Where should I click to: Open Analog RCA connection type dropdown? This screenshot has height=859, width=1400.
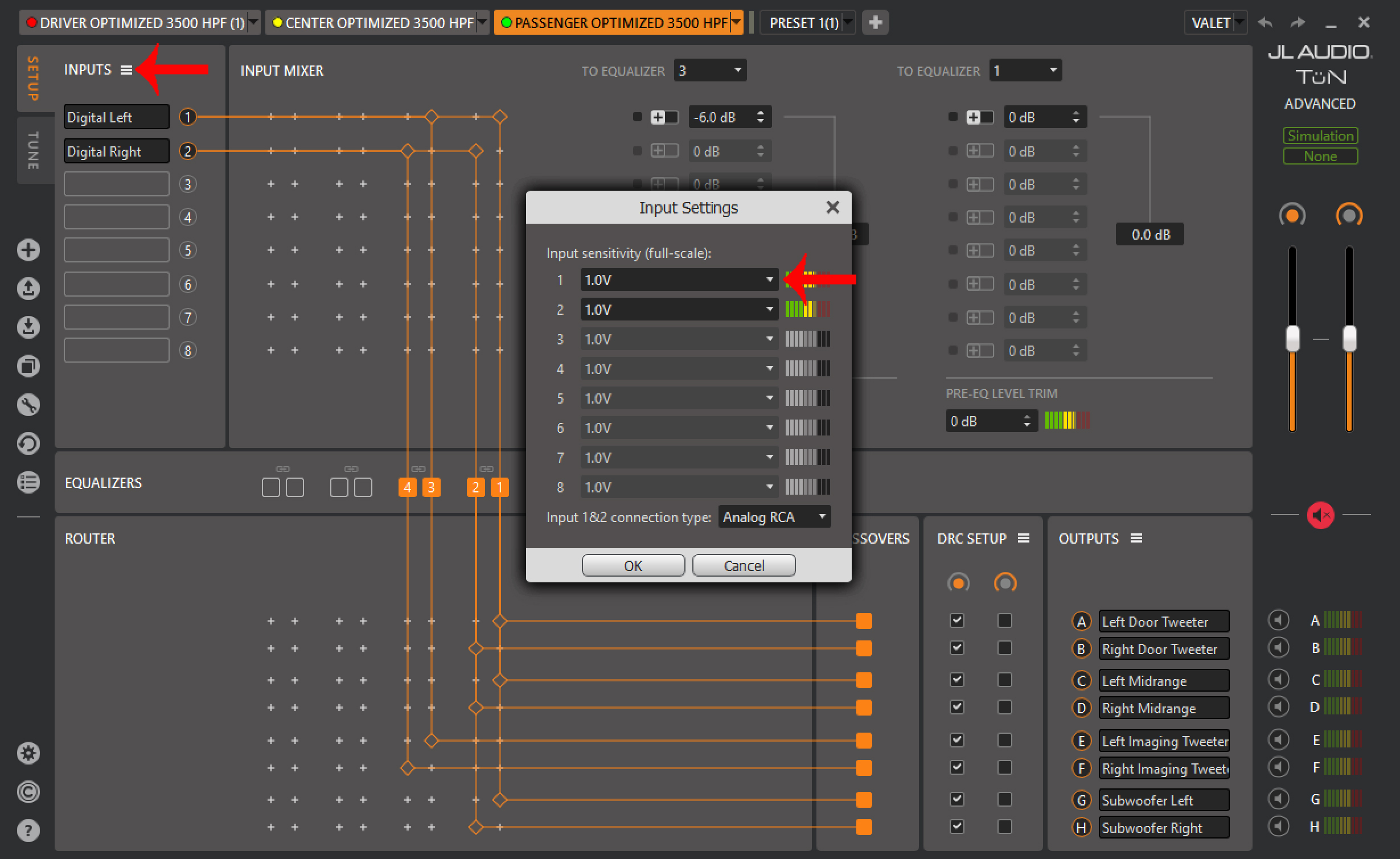[x=774, y=517]
